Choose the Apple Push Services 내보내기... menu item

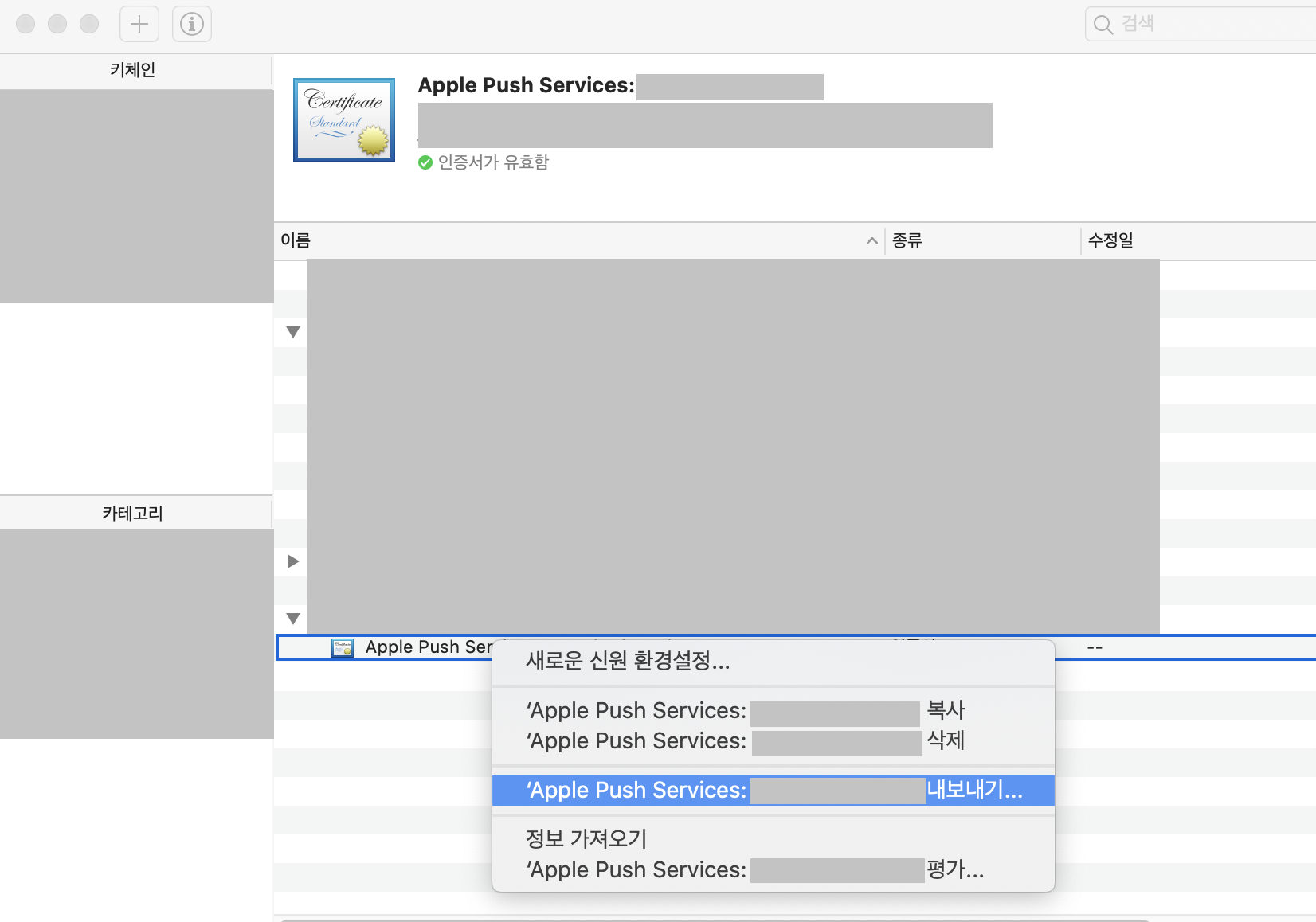tap(773, 790)
